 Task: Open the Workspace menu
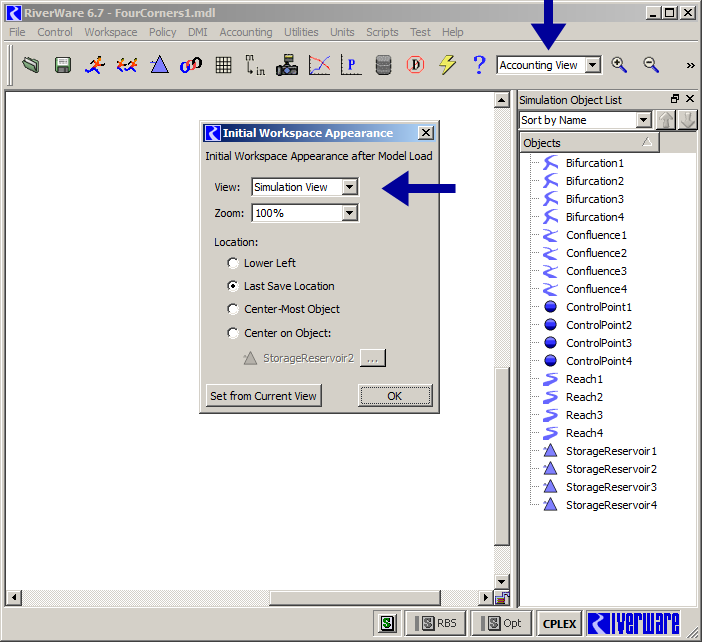(111, 32)
